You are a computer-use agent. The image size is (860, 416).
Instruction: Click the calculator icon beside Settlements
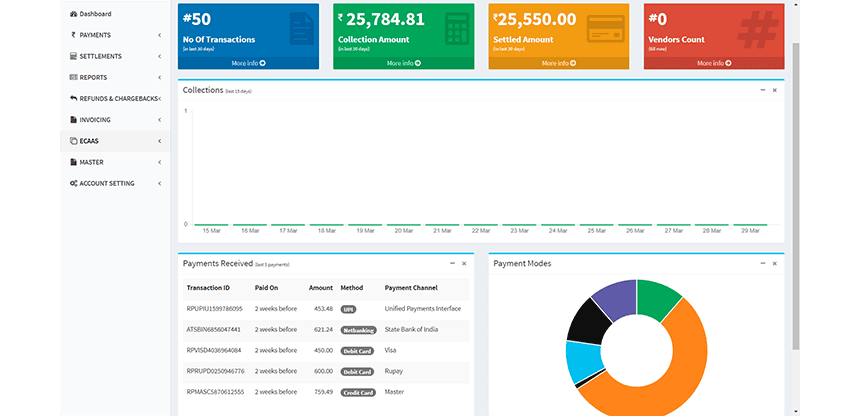(73, 56)
